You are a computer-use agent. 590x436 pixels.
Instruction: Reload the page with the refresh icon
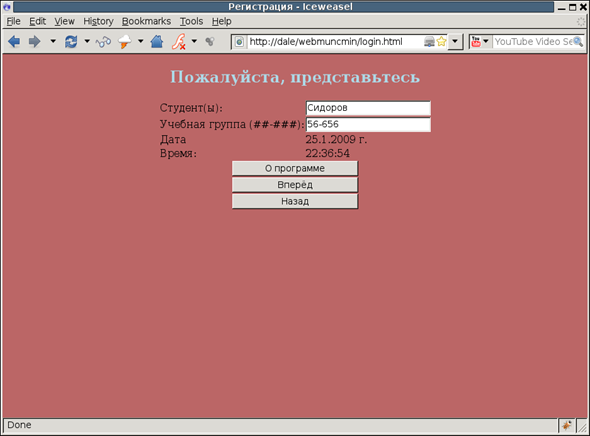point(71,41)
